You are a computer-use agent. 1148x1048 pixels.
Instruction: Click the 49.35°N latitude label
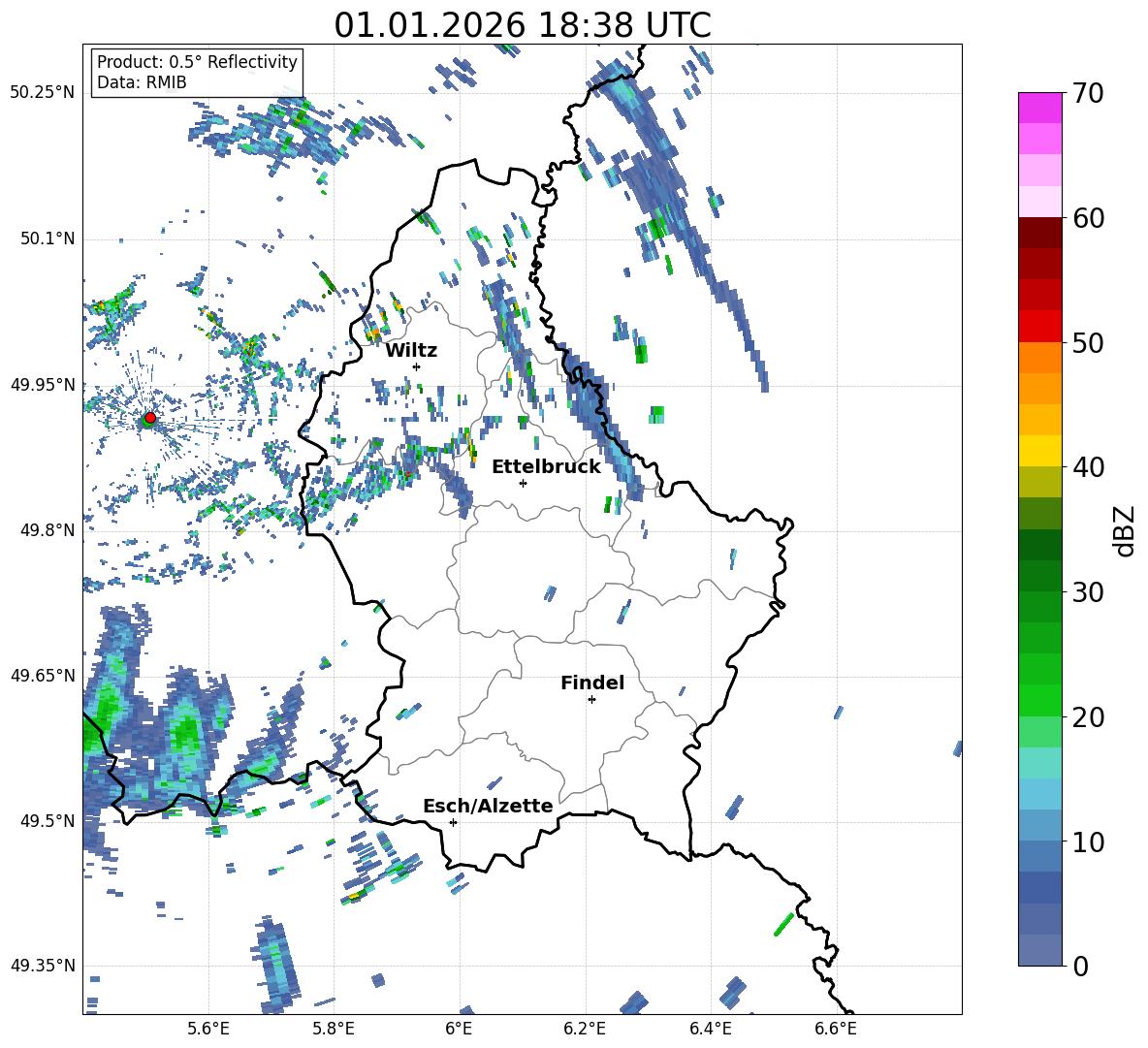pyautogui.click(x=43, y=966)
